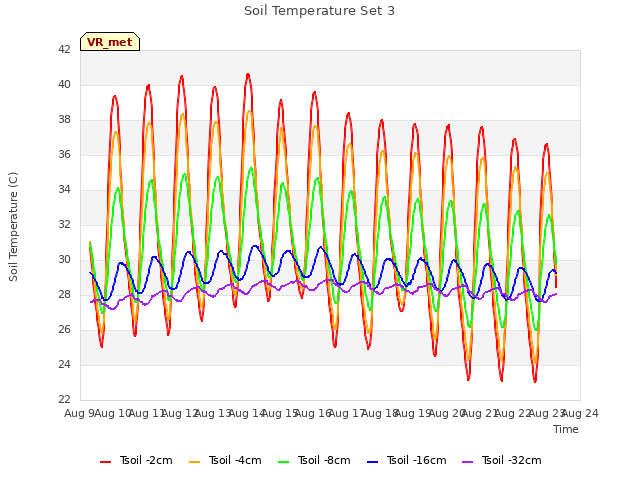Click the 42 y-axis tick label

point(64,49)
